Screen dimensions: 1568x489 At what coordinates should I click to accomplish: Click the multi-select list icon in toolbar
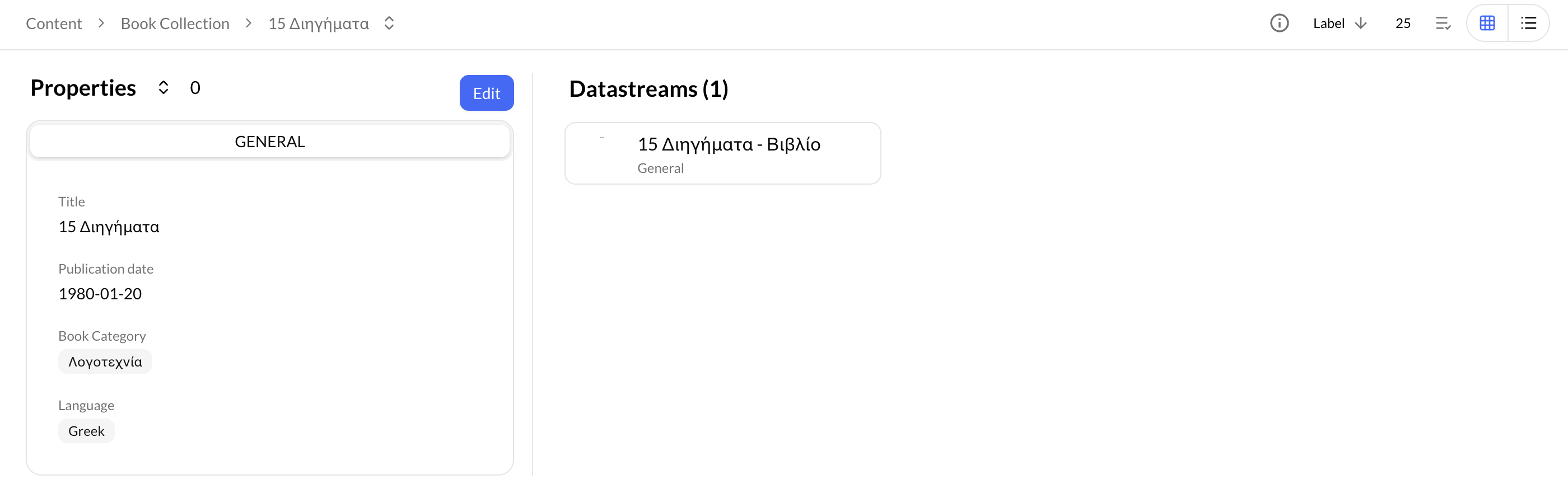click(1443, 23)
